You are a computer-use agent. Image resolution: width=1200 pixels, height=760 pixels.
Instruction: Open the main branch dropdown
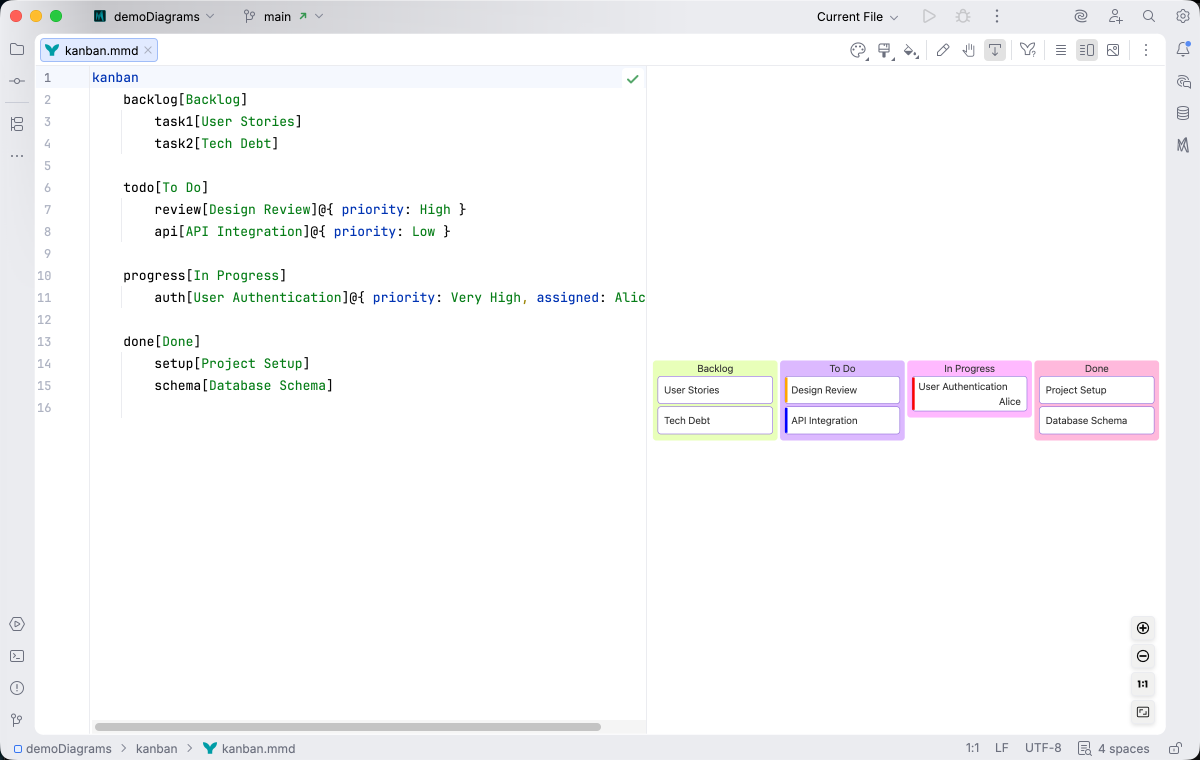coord(284,17)
